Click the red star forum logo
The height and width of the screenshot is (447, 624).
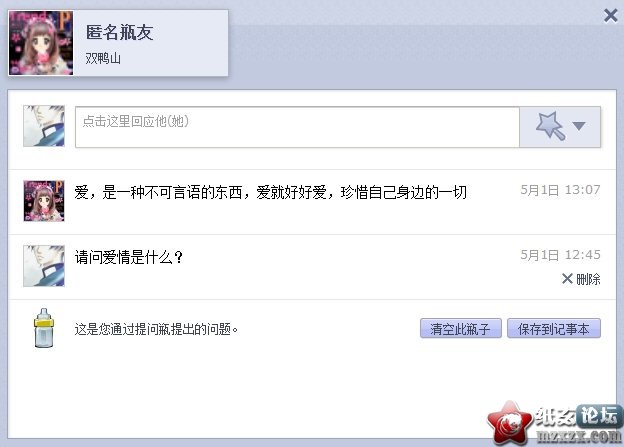(510, 423)
